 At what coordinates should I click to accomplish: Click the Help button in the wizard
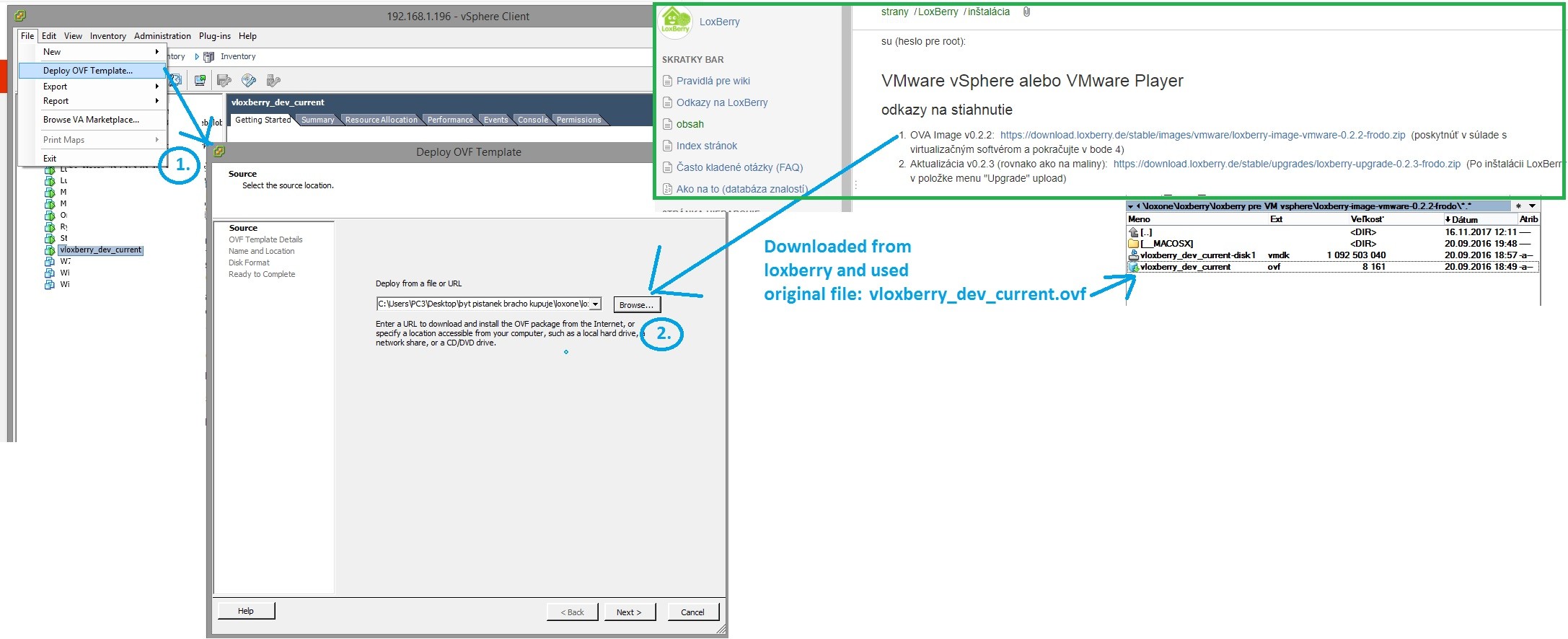point(246,611)
